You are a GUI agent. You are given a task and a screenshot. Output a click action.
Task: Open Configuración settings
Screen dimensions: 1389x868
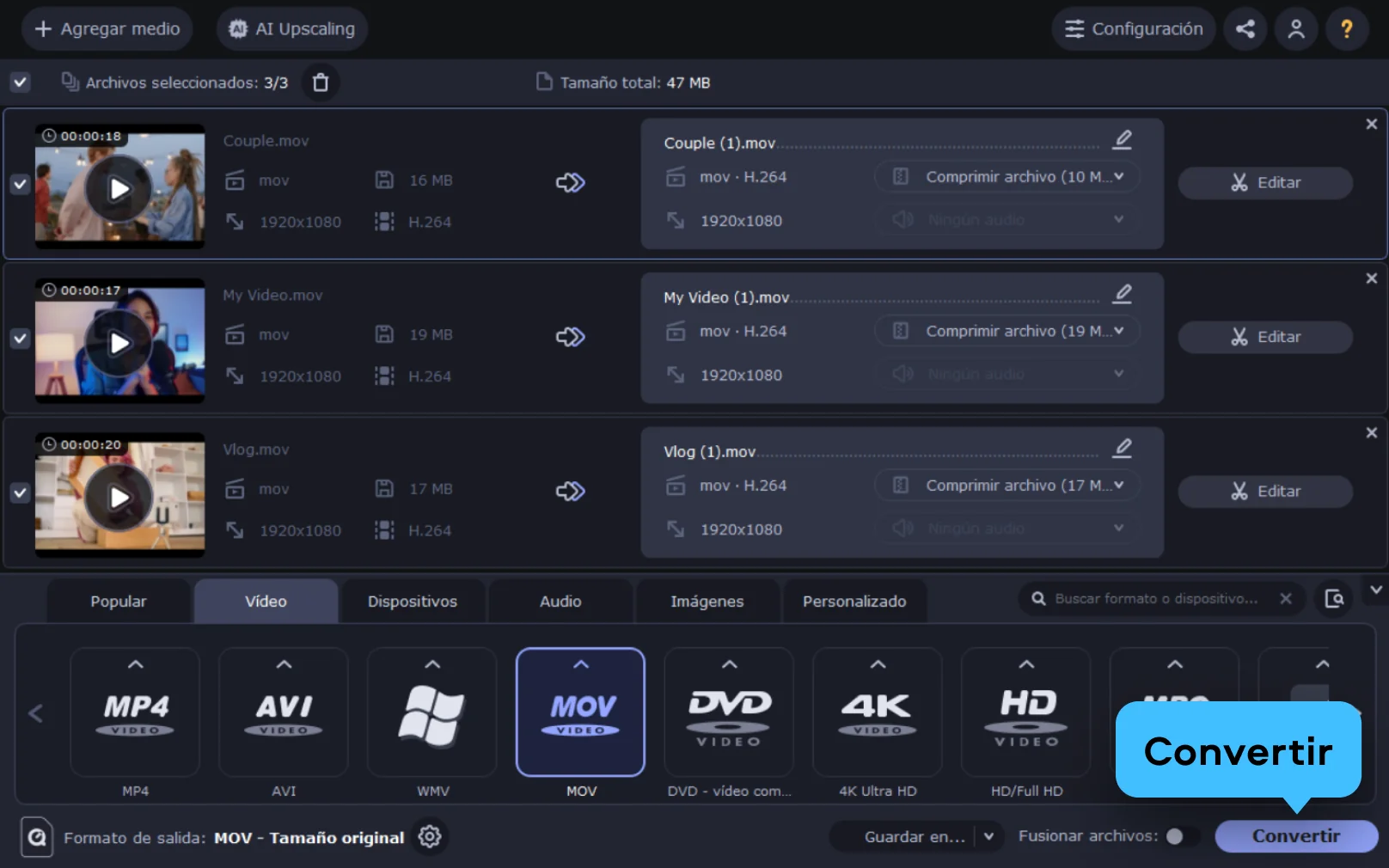[1134, 29]
